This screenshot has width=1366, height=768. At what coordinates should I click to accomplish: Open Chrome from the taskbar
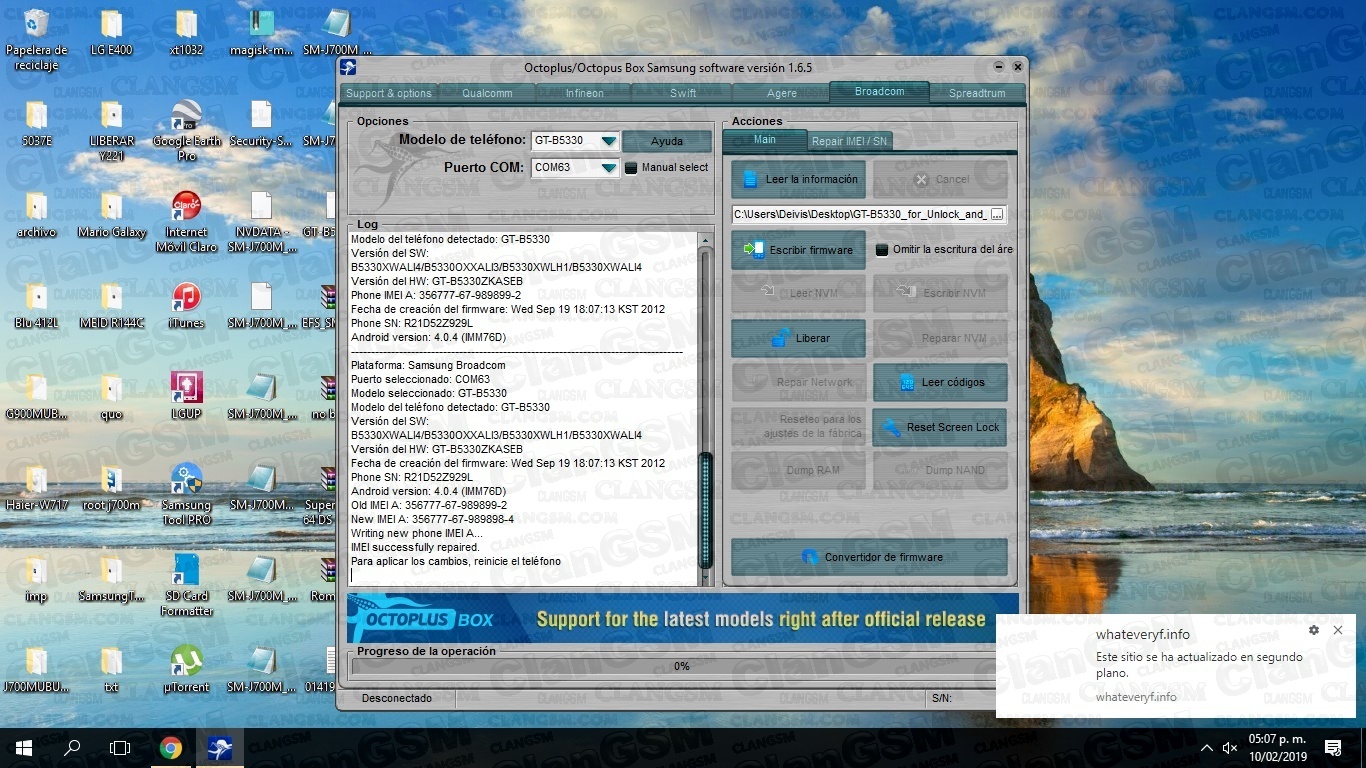click(x=171, y=747)
